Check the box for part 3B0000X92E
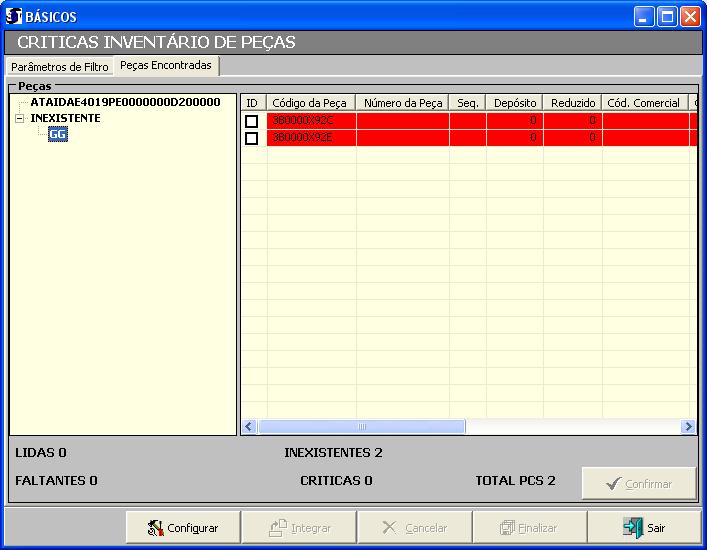The height and width of the screenshot is (550, 707). pos(252,138)
